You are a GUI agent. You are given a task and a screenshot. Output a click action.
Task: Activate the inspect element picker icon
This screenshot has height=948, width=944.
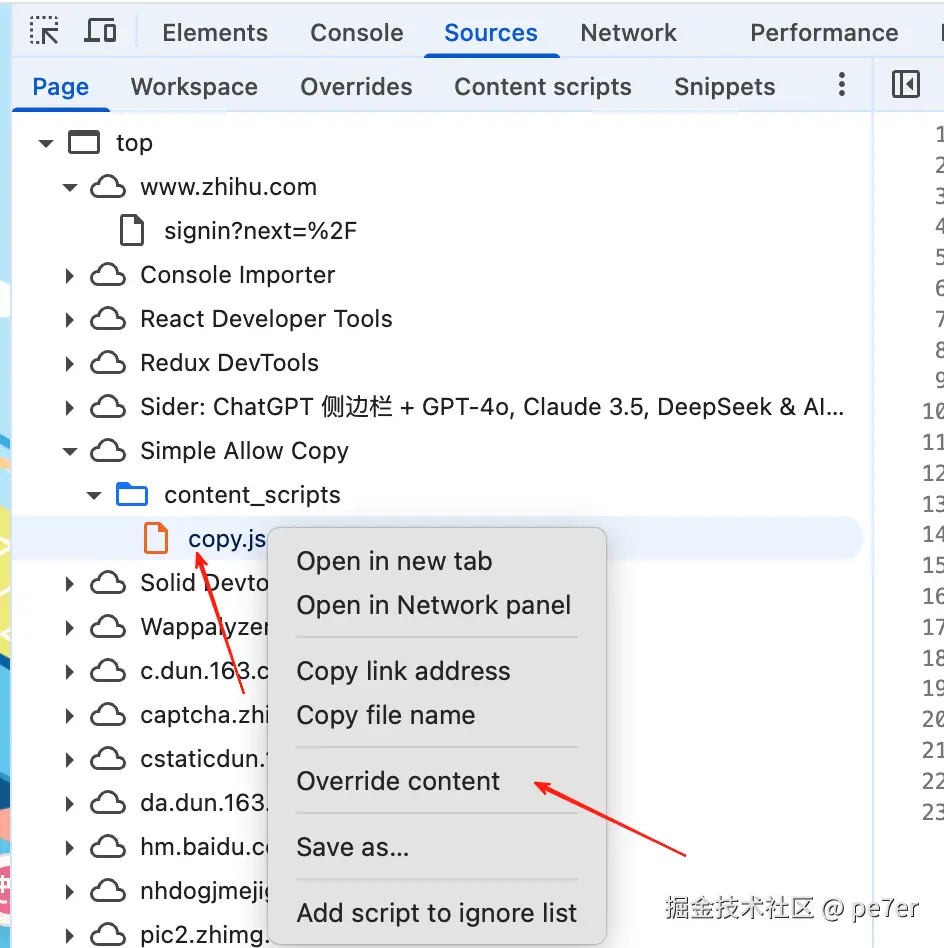click(44, 31)
